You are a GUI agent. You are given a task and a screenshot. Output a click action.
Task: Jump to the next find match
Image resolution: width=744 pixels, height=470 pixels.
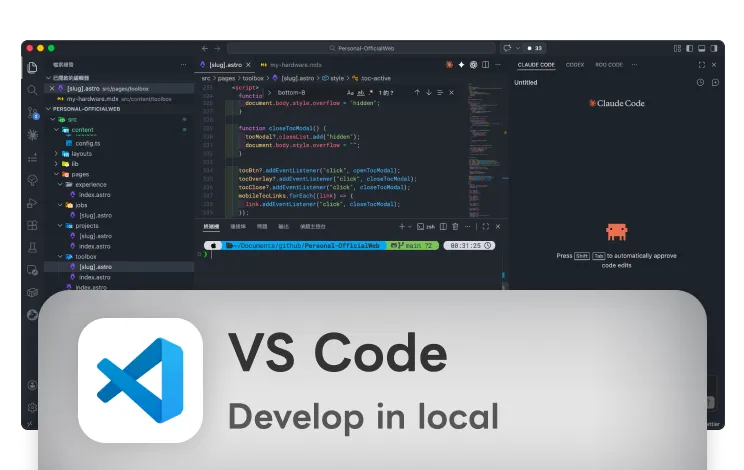point(428,92)
